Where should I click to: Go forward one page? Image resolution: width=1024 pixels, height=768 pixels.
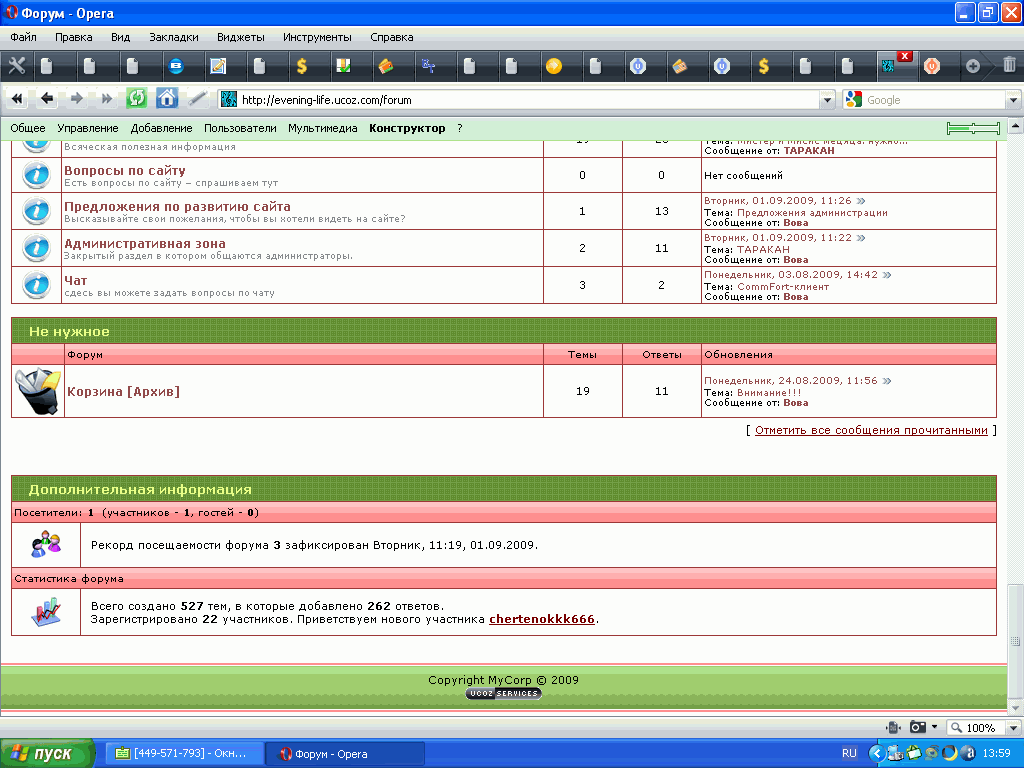(77, 99)
